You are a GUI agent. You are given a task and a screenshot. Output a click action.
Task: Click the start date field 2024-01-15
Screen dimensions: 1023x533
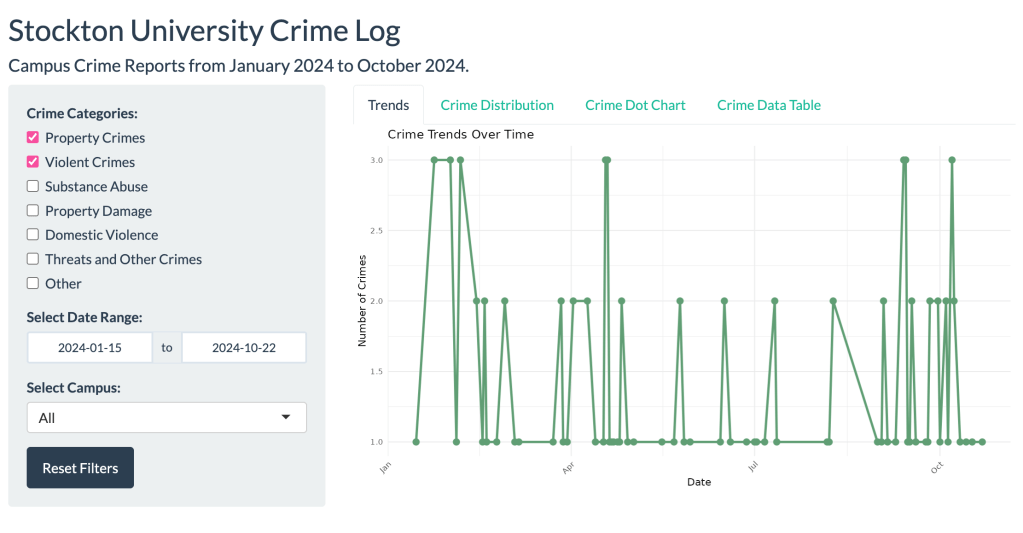(x=90, y=348)
